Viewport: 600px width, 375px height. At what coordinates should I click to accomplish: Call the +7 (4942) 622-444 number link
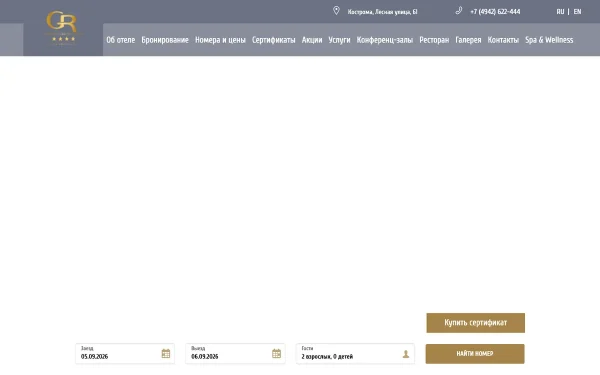(495, 12)
